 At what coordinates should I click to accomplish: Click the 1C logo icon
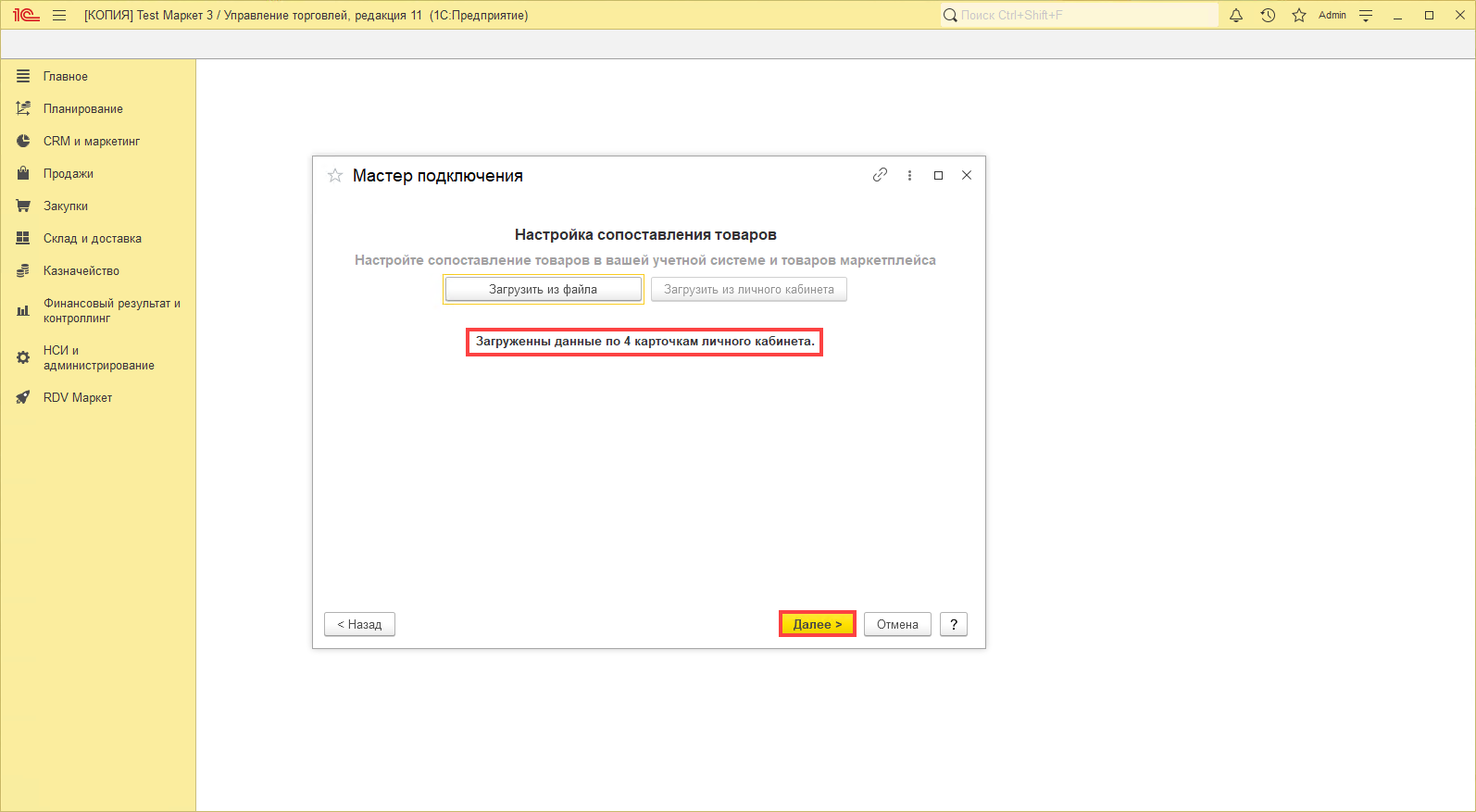pyautogui.click(x=26, y=15)
